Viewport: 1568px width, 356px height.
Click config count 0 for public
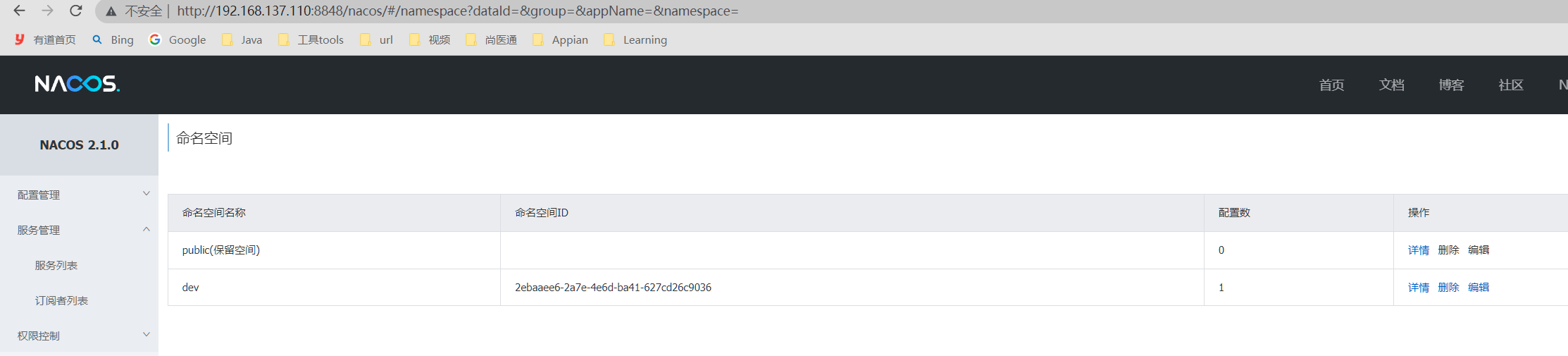pos(1221,250)
